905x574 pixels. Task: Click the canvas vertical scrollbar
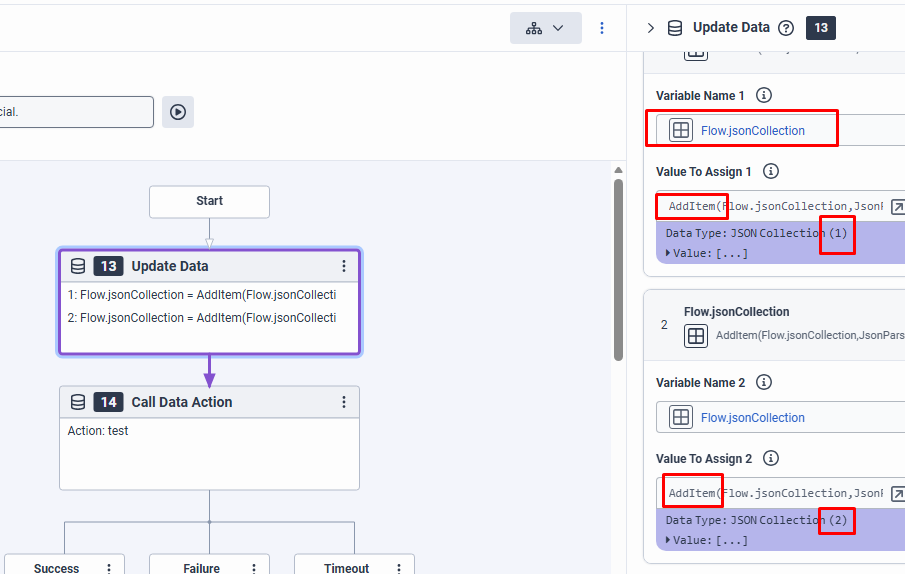click(x=618, y=270)
